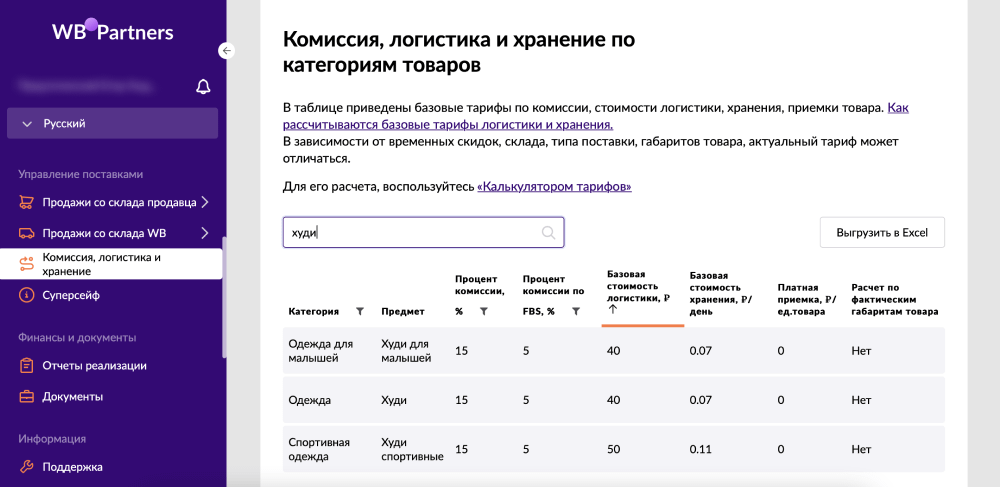Image resolution: width=1000 pixels, height=487 pixels.
Task: Click the WB Partners logo
Action: pos(113,31)
